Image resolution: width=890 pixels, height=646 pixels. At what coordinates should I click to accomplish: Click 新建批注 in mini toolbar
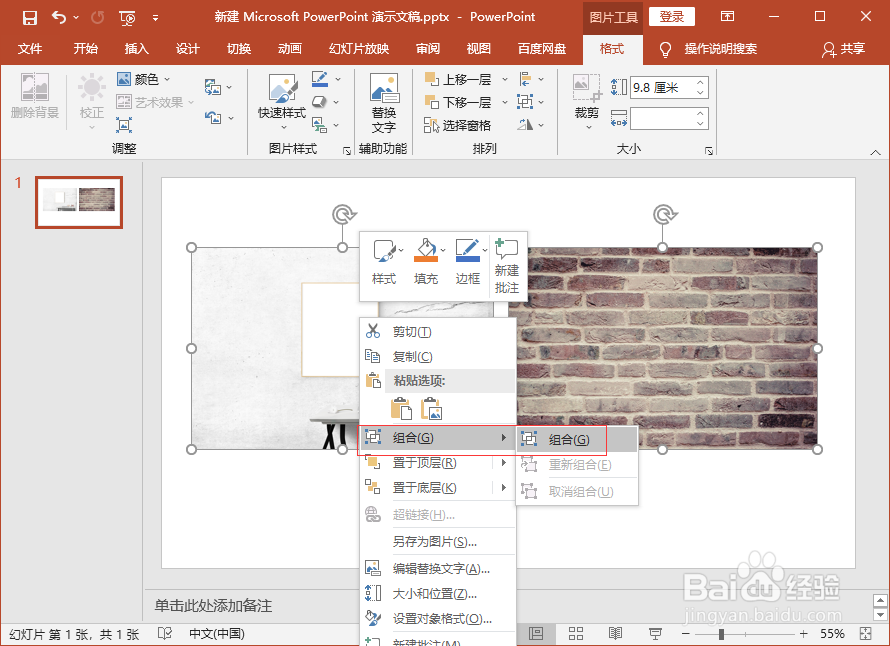506,266
